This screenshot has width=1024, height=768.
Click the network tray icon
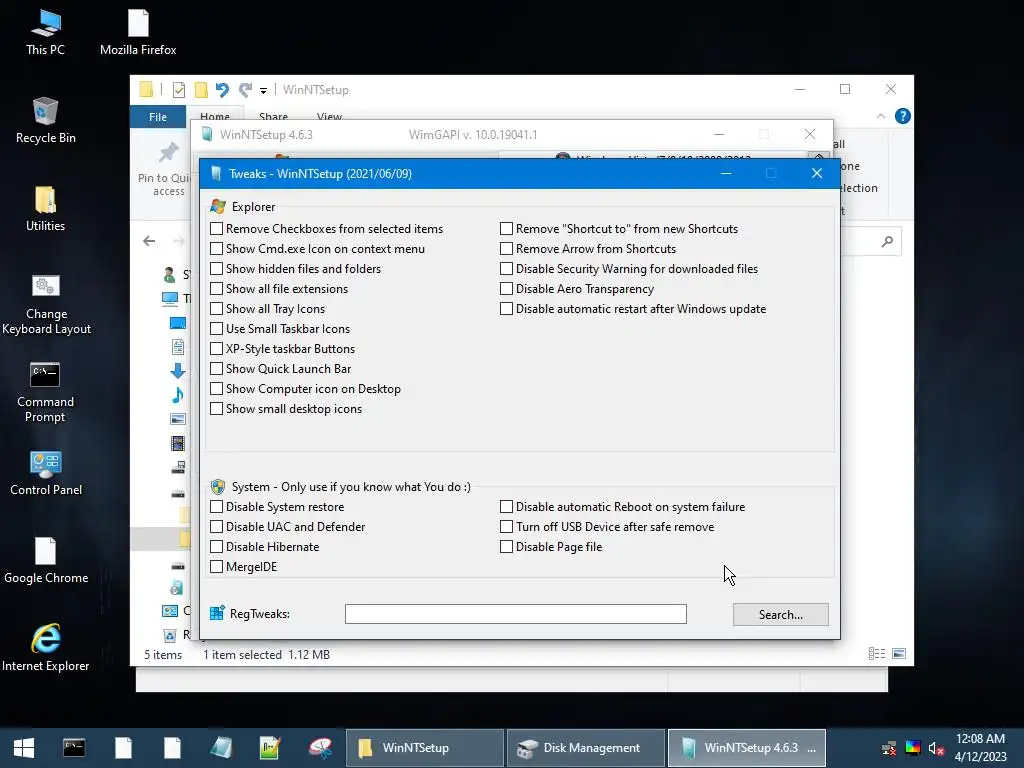(889, 748)
